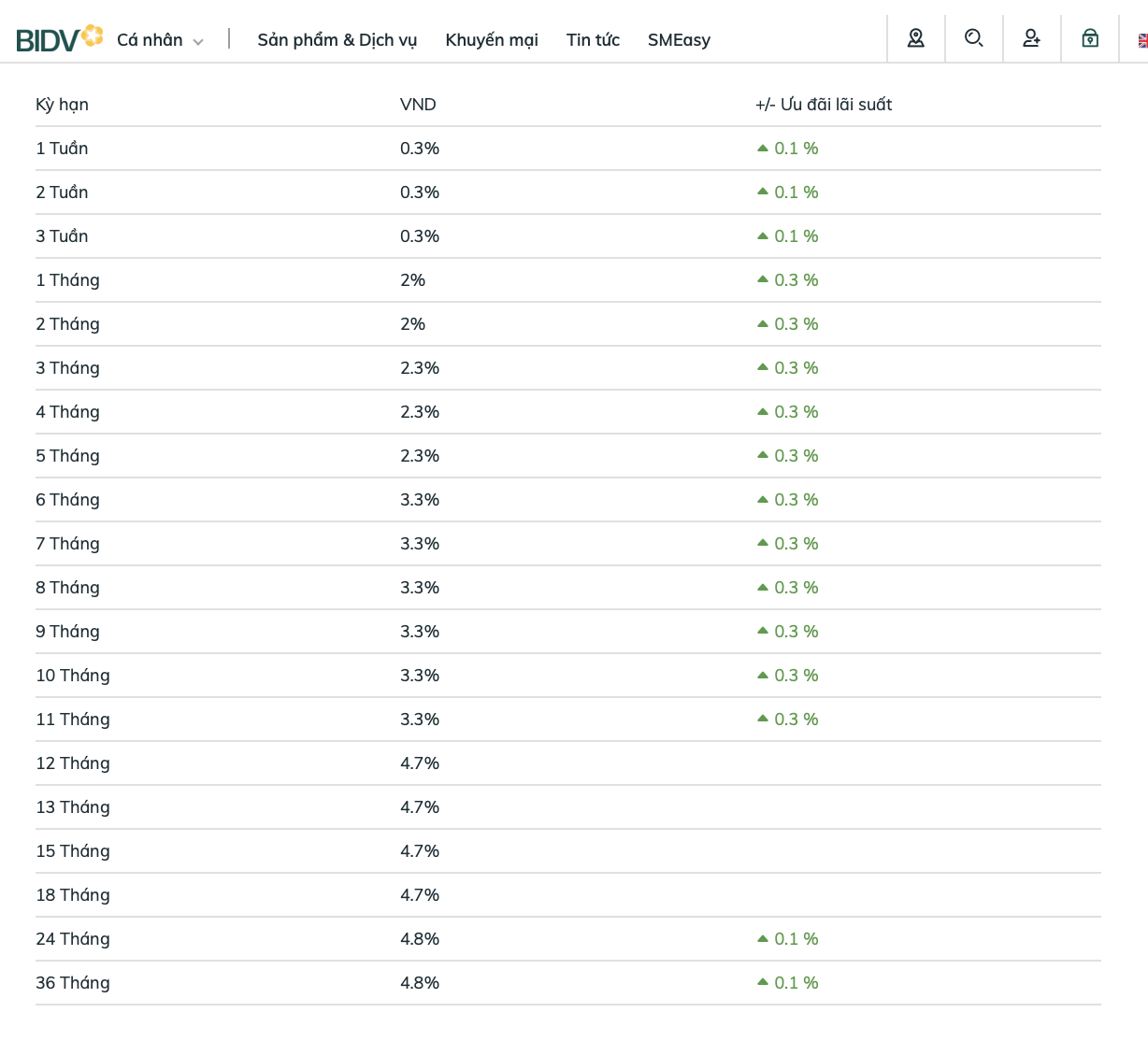Open the secure login lock icon
The image size is (1148, 1041).
(1090, 38)
